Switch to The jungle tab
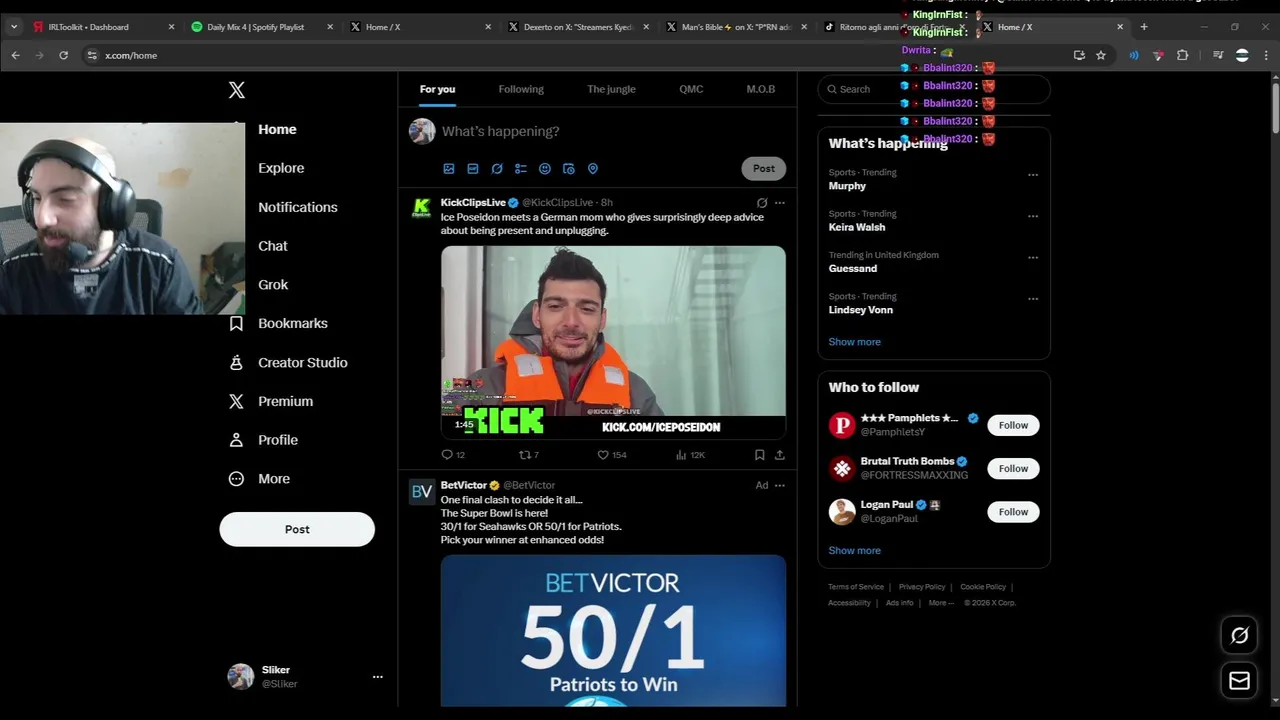Viewport: 1280px width, 720px height. 611,89
